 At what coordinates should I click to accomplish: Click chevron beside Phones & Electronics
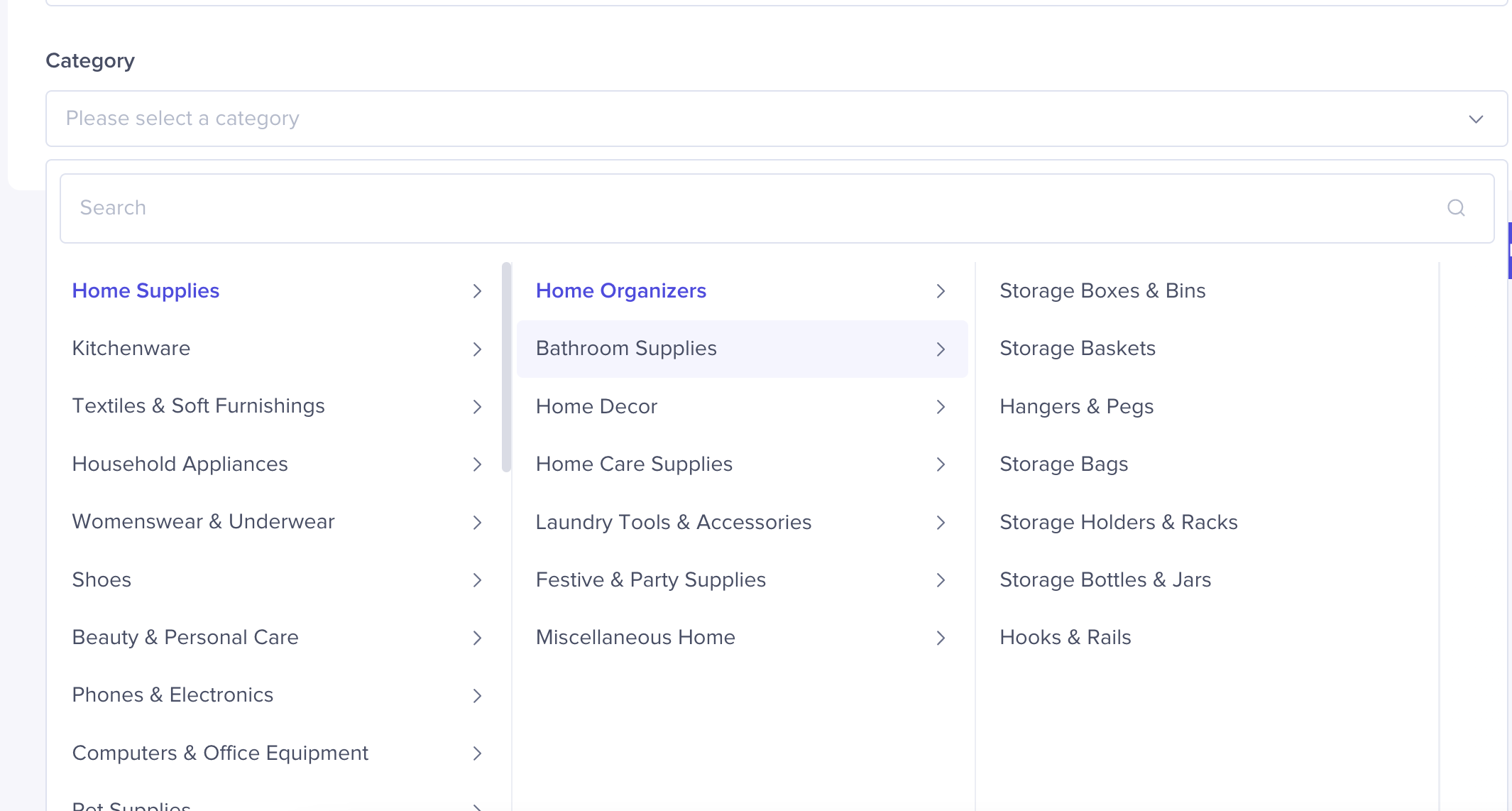pyautogui.click(x=477, y=695)
